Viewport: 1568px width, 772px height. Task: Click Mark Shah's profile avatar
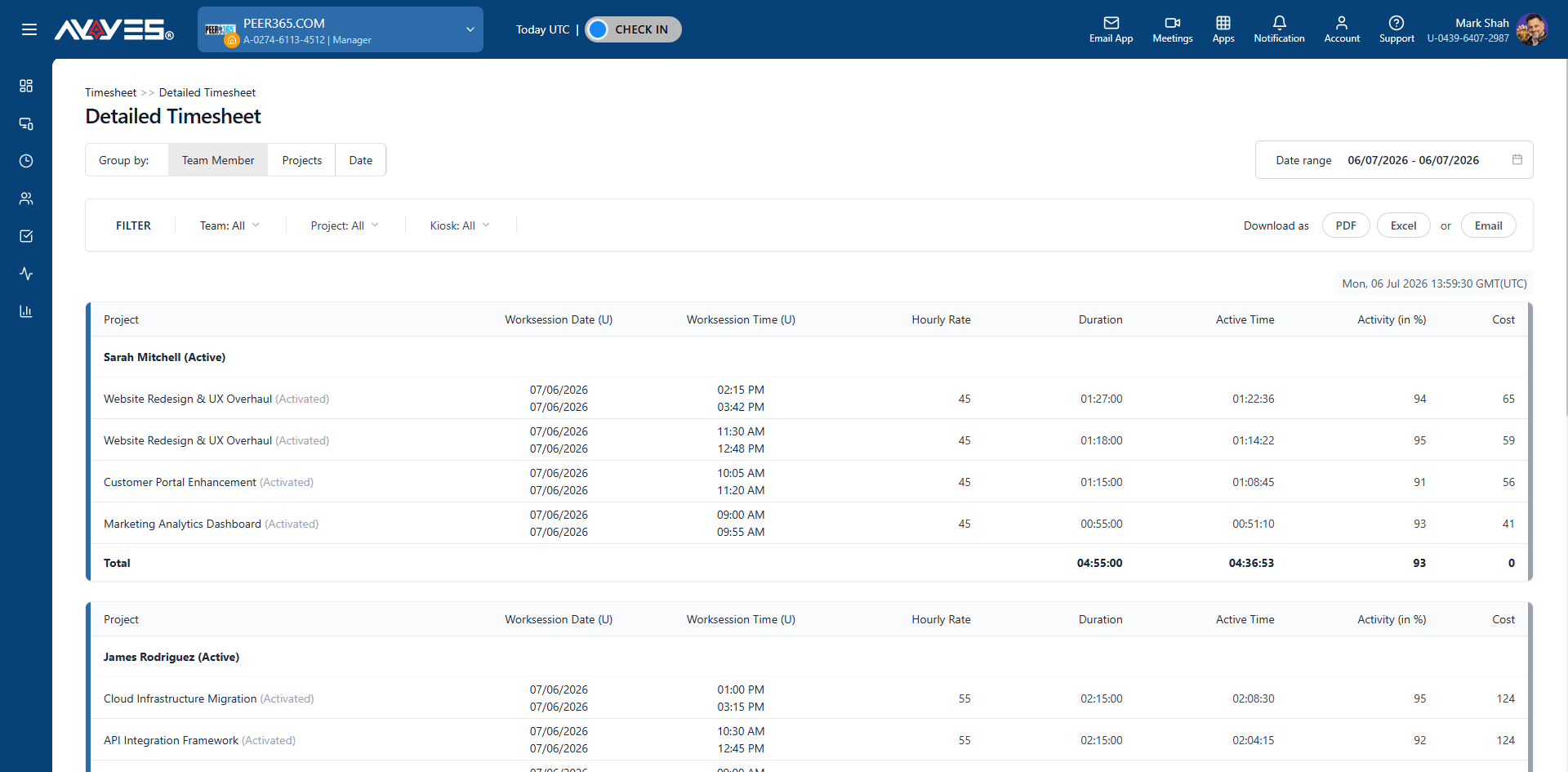(x=1531, y=29)
